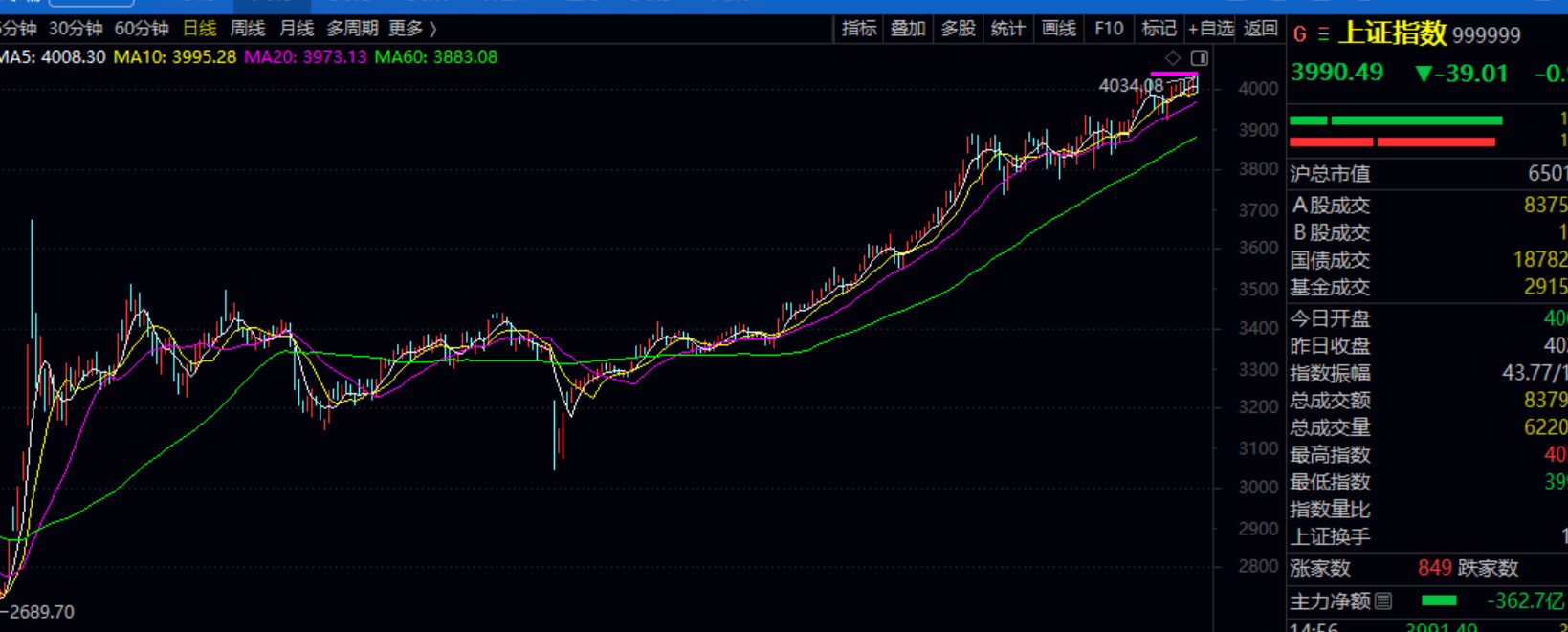Screen dimensions: 1568x632
Task: Open the 主力净额 detail list icon
Action: coord(1383,601)
